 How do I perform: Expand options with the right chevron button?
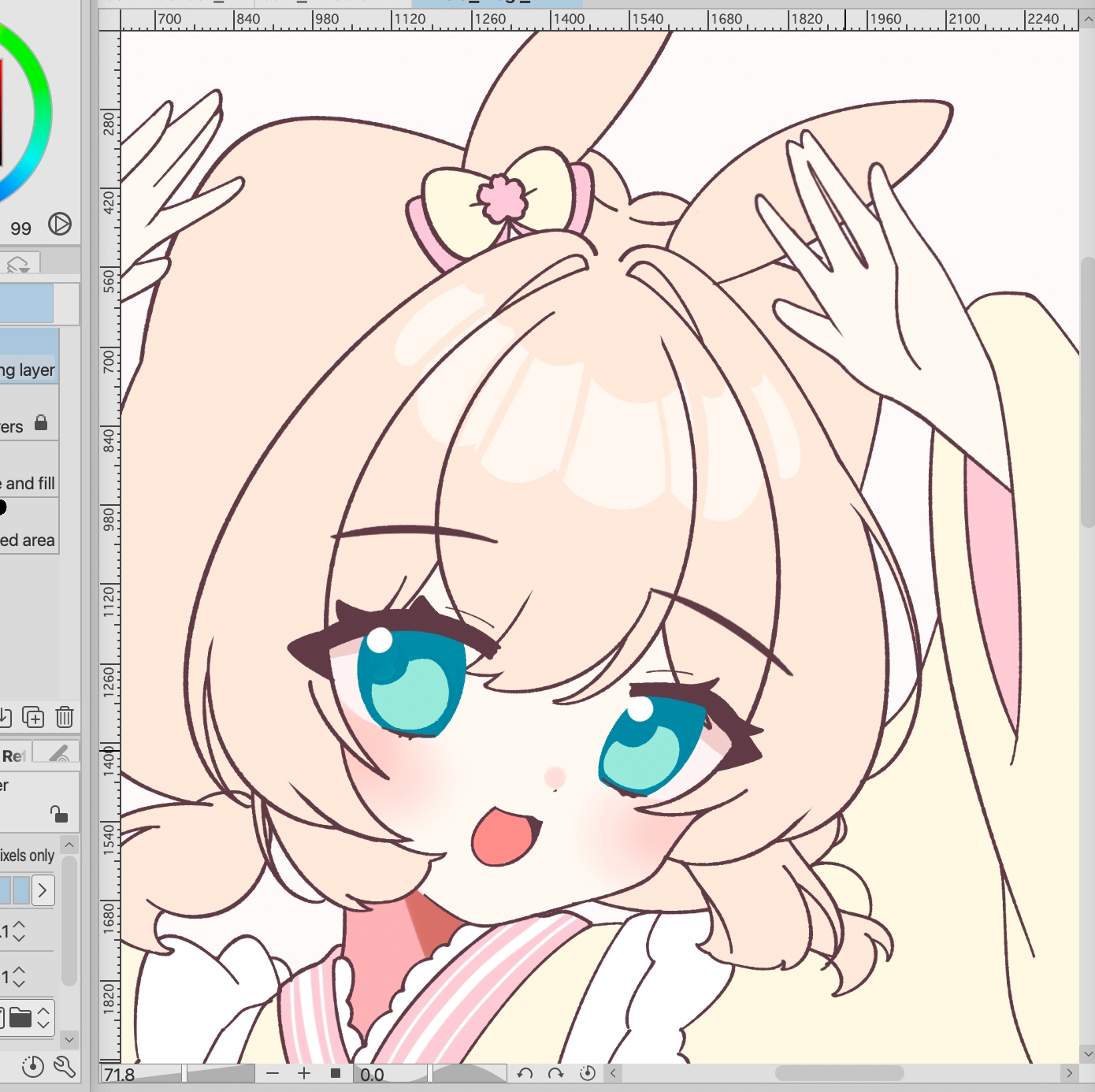click(43, 890)
